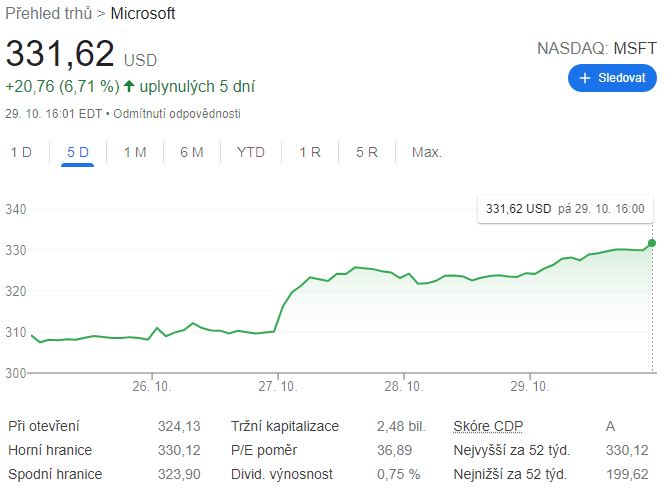Screen dimensions: 666x494
Task: Click the Nejnižší za 52 týd. value 199,62
Action: (x=627, y=474)
